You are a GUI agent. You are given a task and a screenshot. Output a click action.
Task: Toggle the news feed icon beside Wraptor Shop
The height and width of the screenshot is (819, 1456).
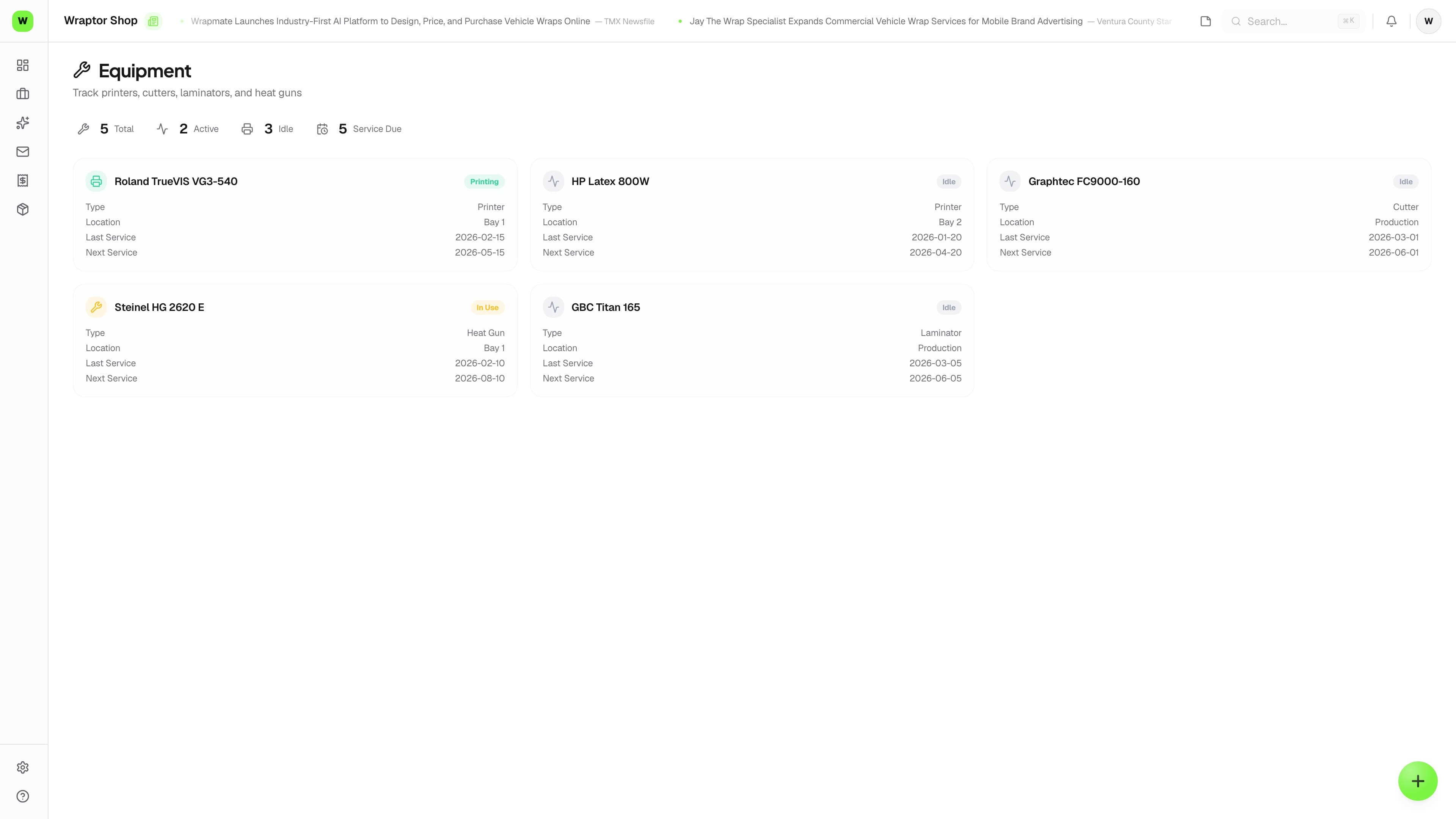(x=153, y=22)
